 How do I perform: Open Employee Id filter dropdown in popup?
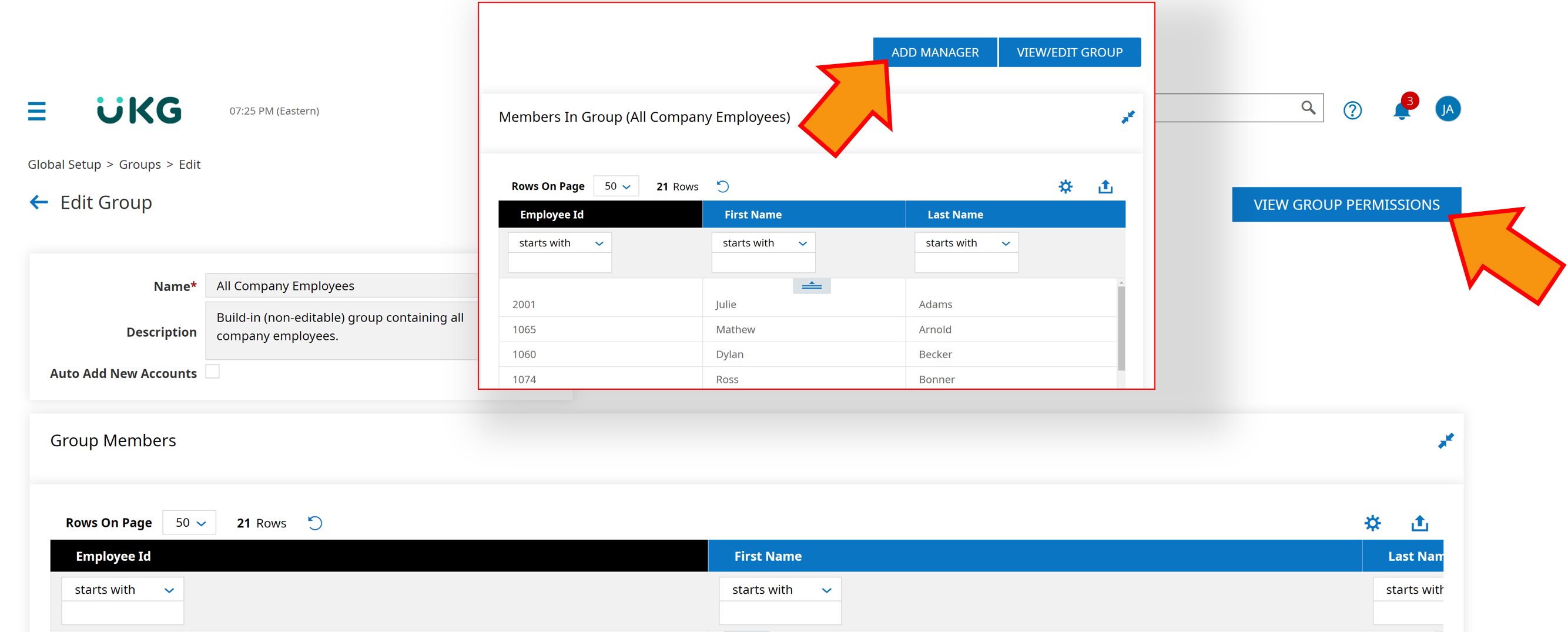pyautogui.click(x=559, y=243)
